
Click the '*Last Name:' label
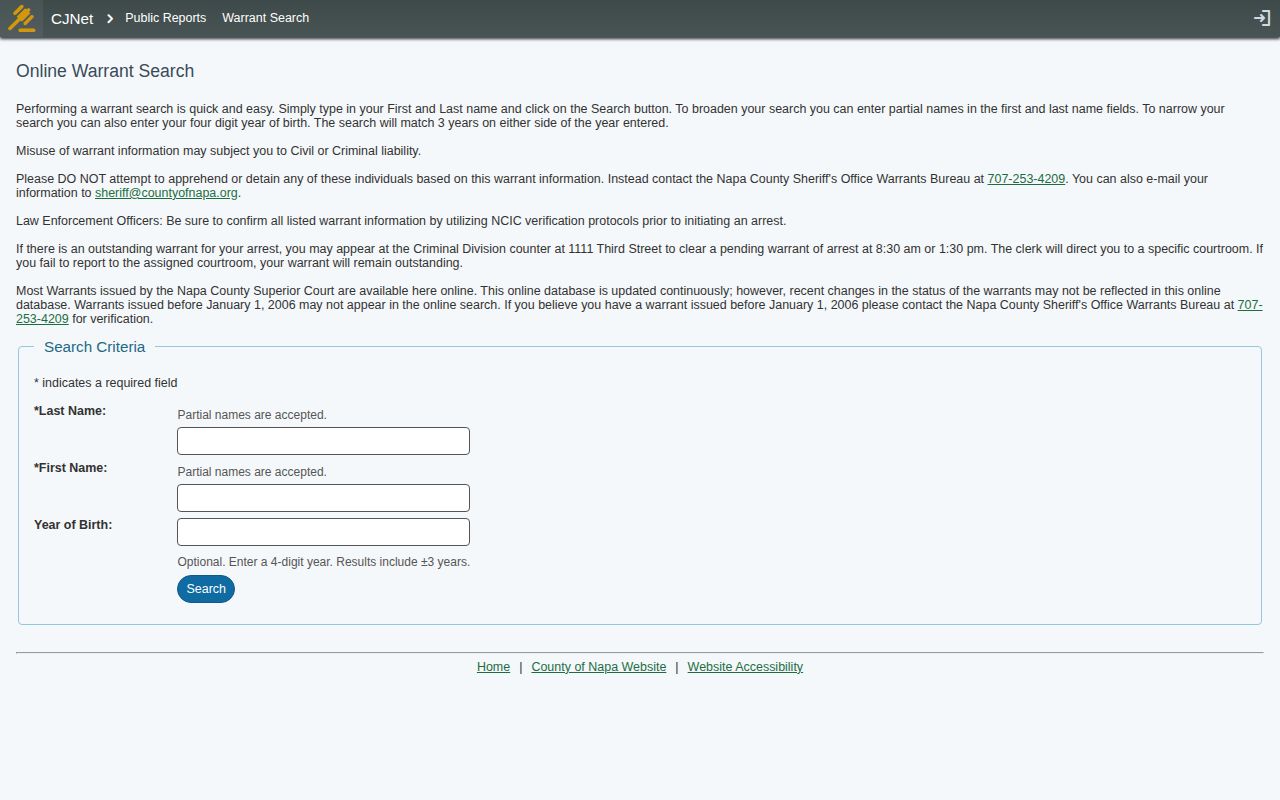point(70,411)
